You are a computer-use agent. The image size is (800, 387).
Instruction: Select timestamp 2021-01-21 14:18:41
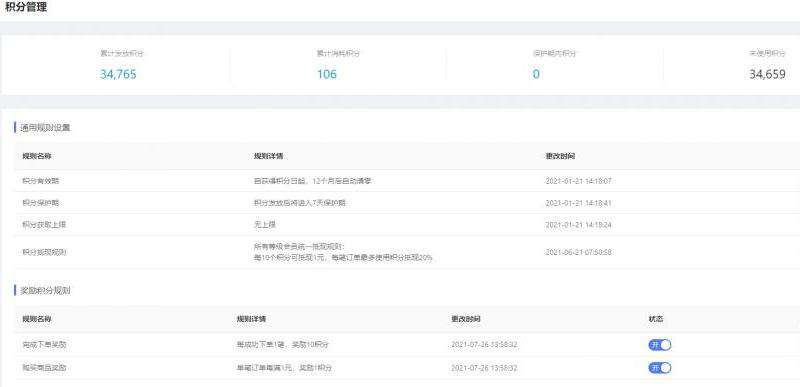tap(579, 203)
